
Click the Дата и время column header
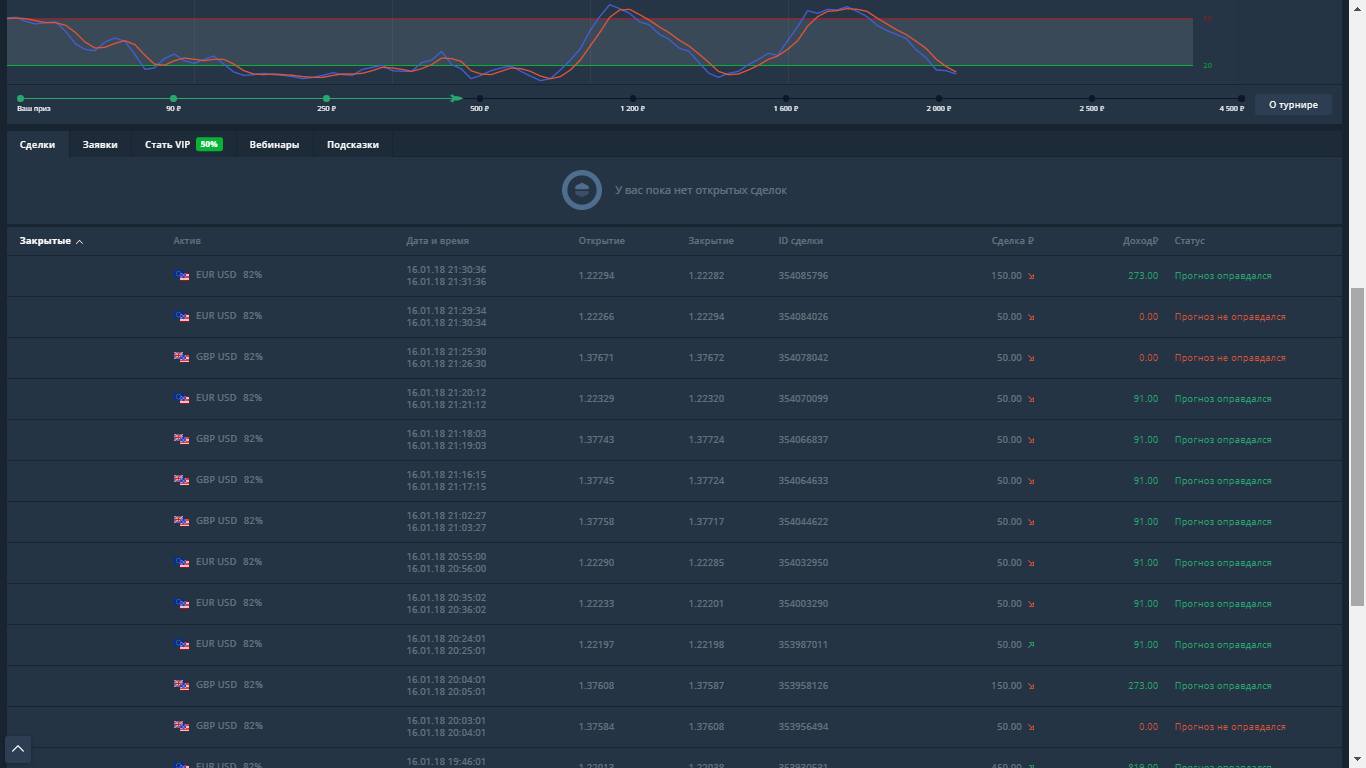(x=437, y=241)
